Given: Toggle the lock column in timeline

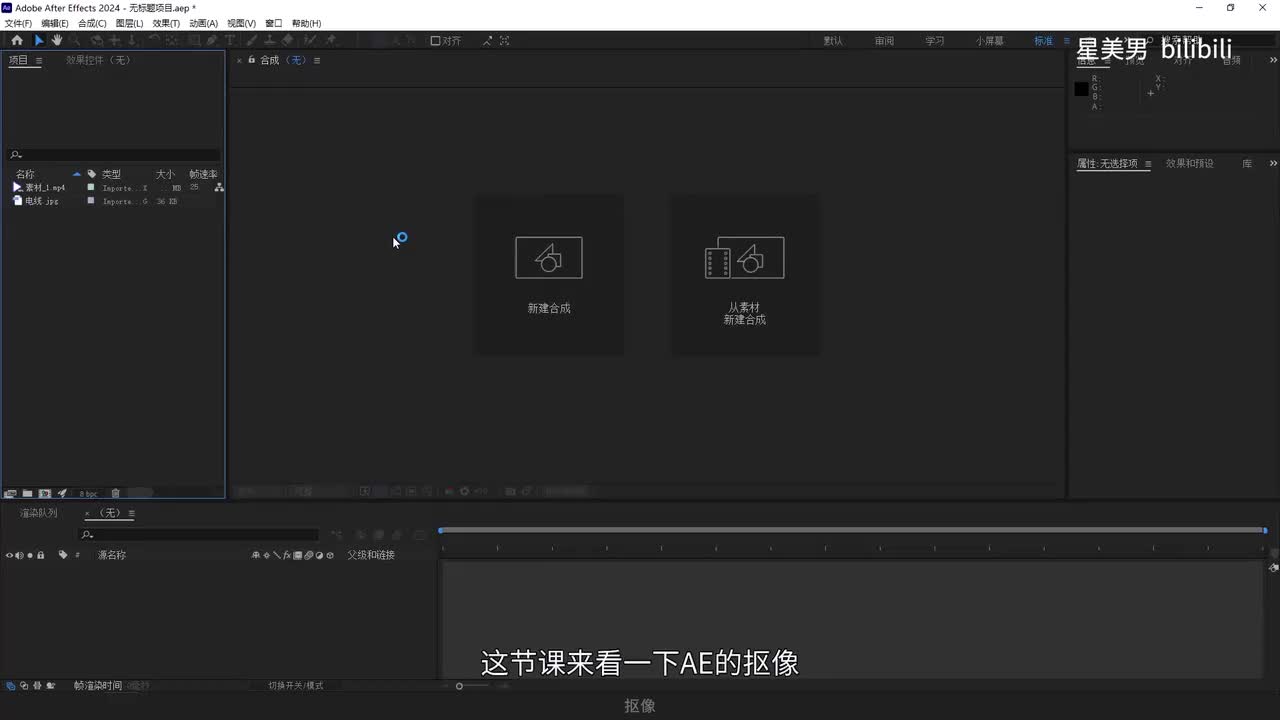Looking at the screenshot, I should coord(40,555).
